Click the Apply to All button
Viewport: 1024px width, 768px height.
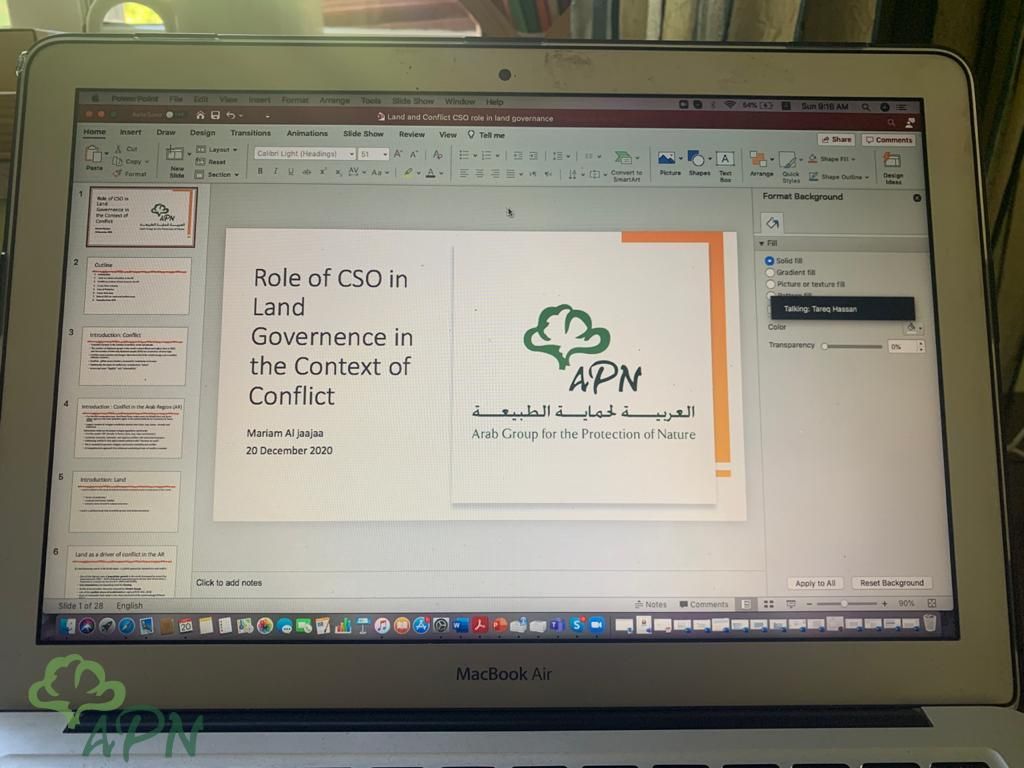coord(815,583)
